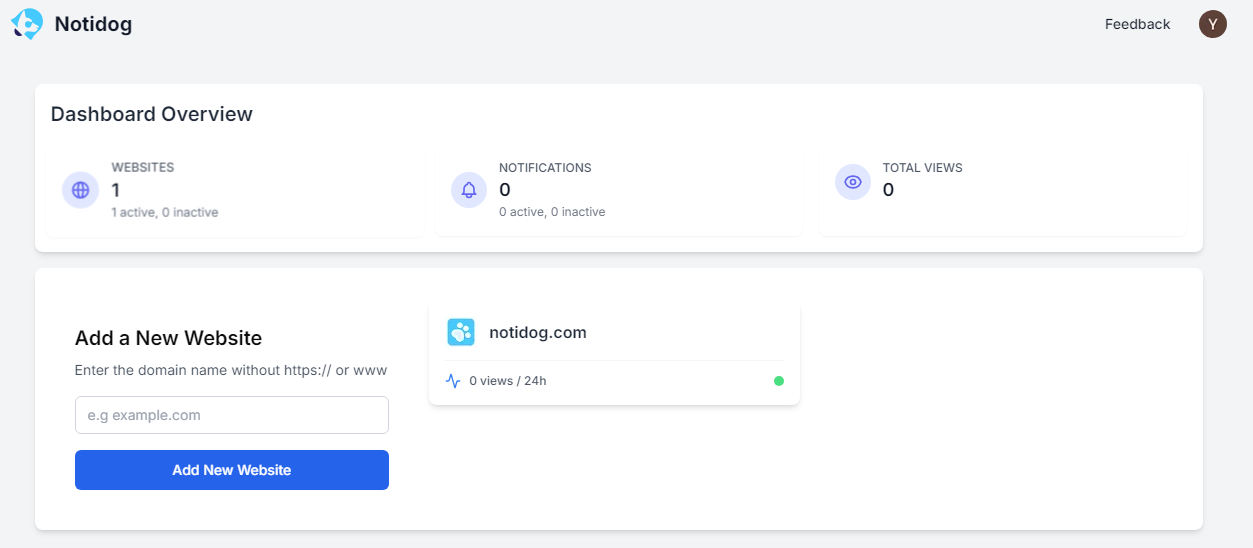The height and width of the screenshot is (548, 1253).
Task: Open the user avatar Y menu
Action: pos(1212,25)
